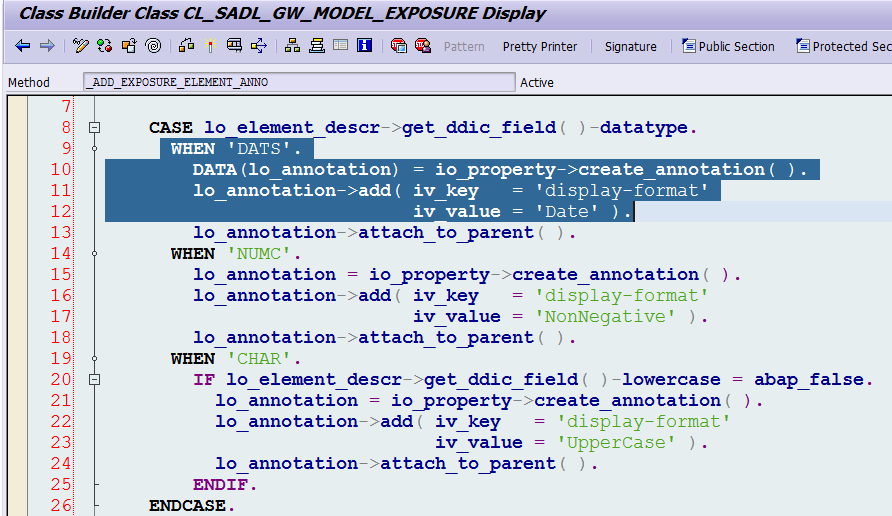This screenshot has width=892, height=516.
Task: Collapse the CASE block on line 8
Action: 95,127
